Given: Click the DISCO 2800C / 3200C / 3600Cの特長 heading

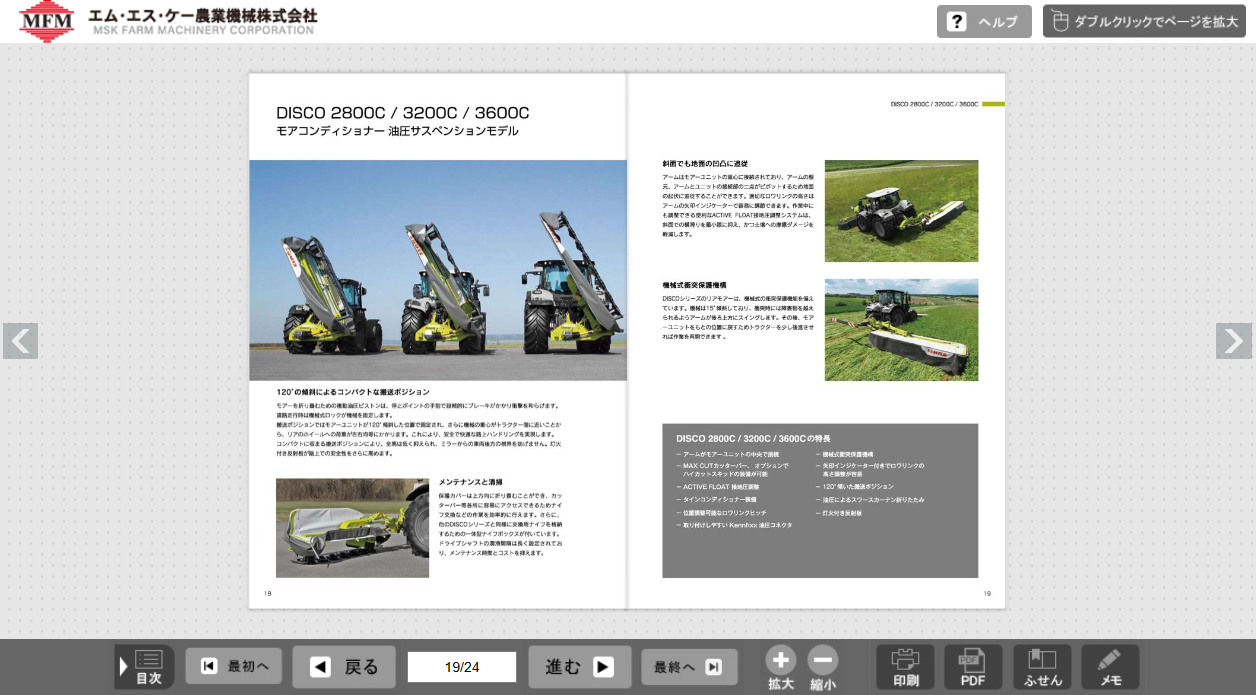Looking at the screenshot, I should pyautogui.click(x=753, y=438).
